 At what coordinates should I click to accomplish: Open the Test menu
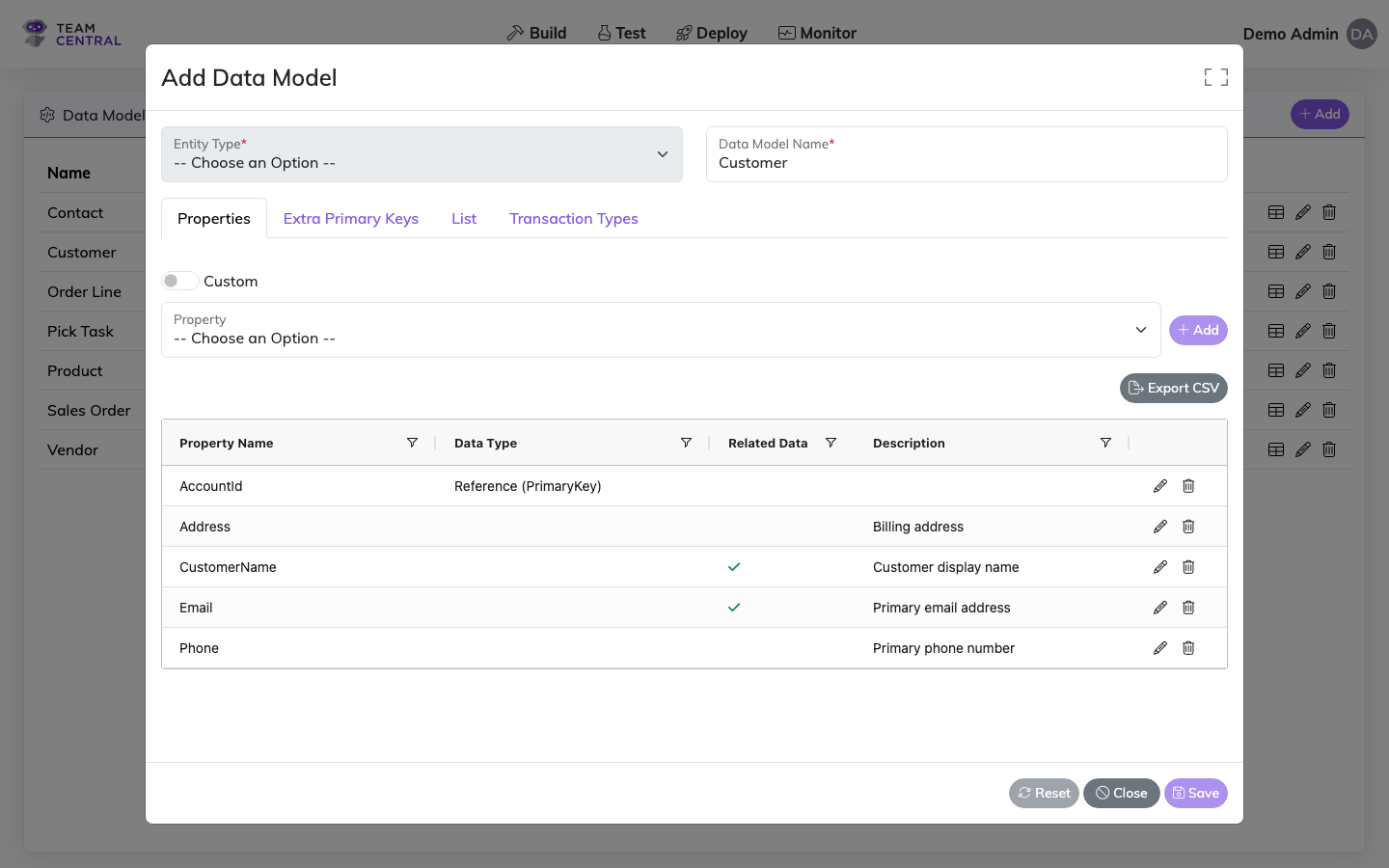[x=621, y=33]
